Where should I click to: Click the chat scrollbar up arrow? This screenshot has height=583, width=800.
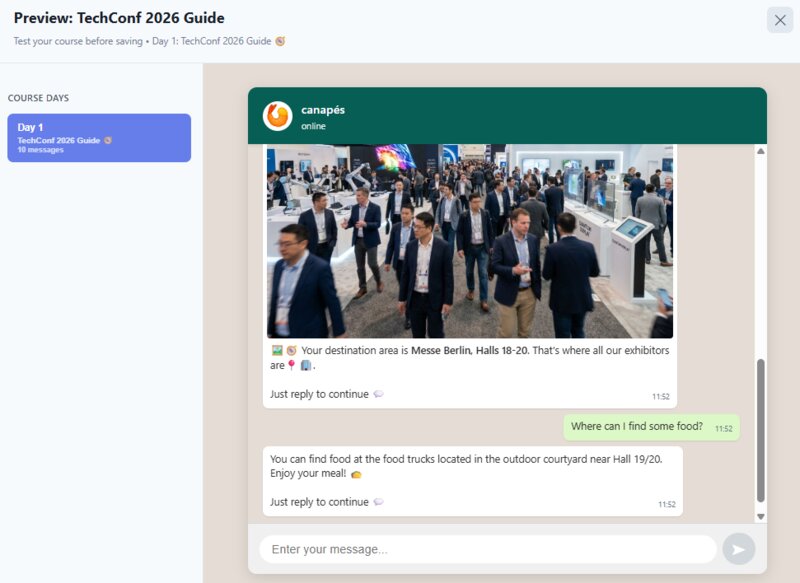760,151
